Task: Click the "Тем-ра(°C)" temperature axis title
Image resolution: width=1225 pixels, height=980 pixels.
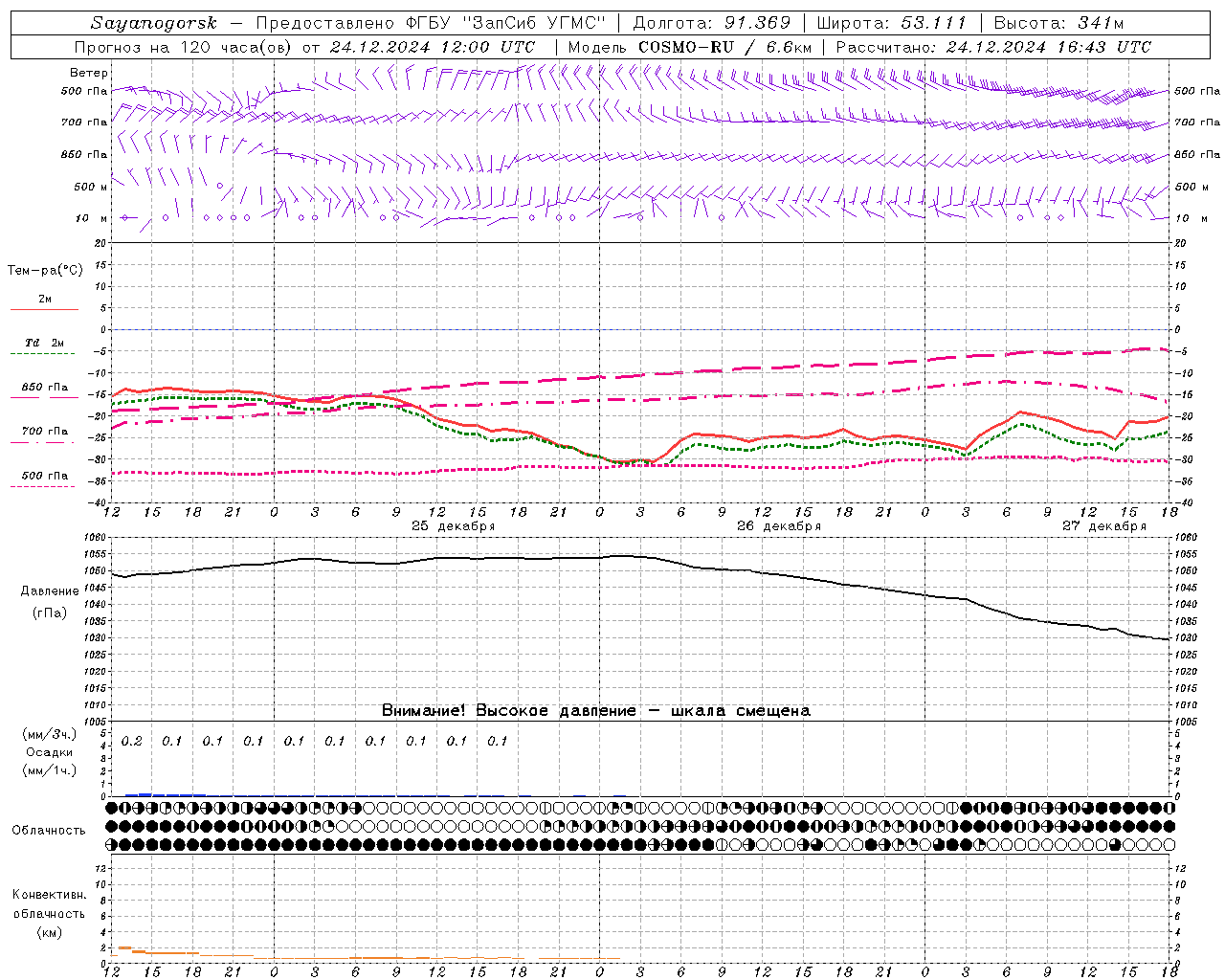Action: pos(45,271)
